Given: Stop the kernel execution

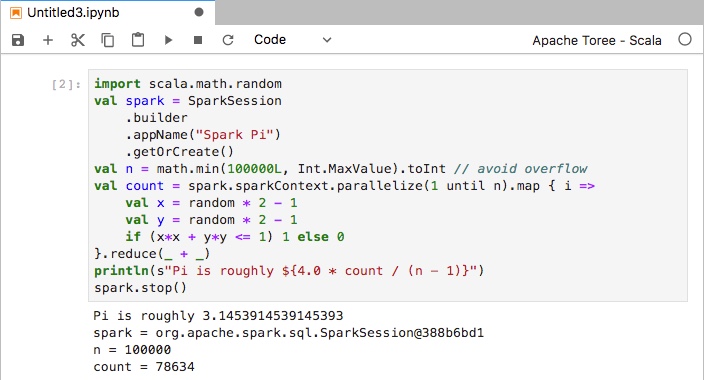Looking at the screenshot, I should [198, 40].
